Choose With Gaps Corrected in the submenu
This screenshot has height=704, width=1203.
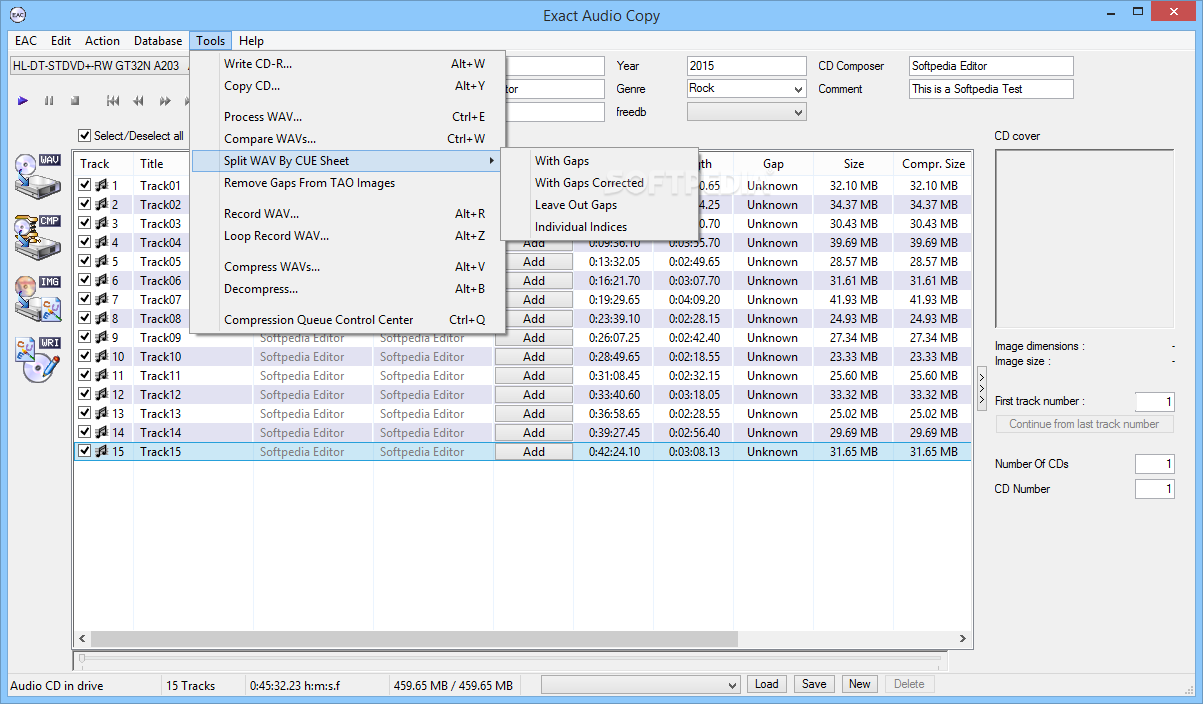click(x=598, y=183)
